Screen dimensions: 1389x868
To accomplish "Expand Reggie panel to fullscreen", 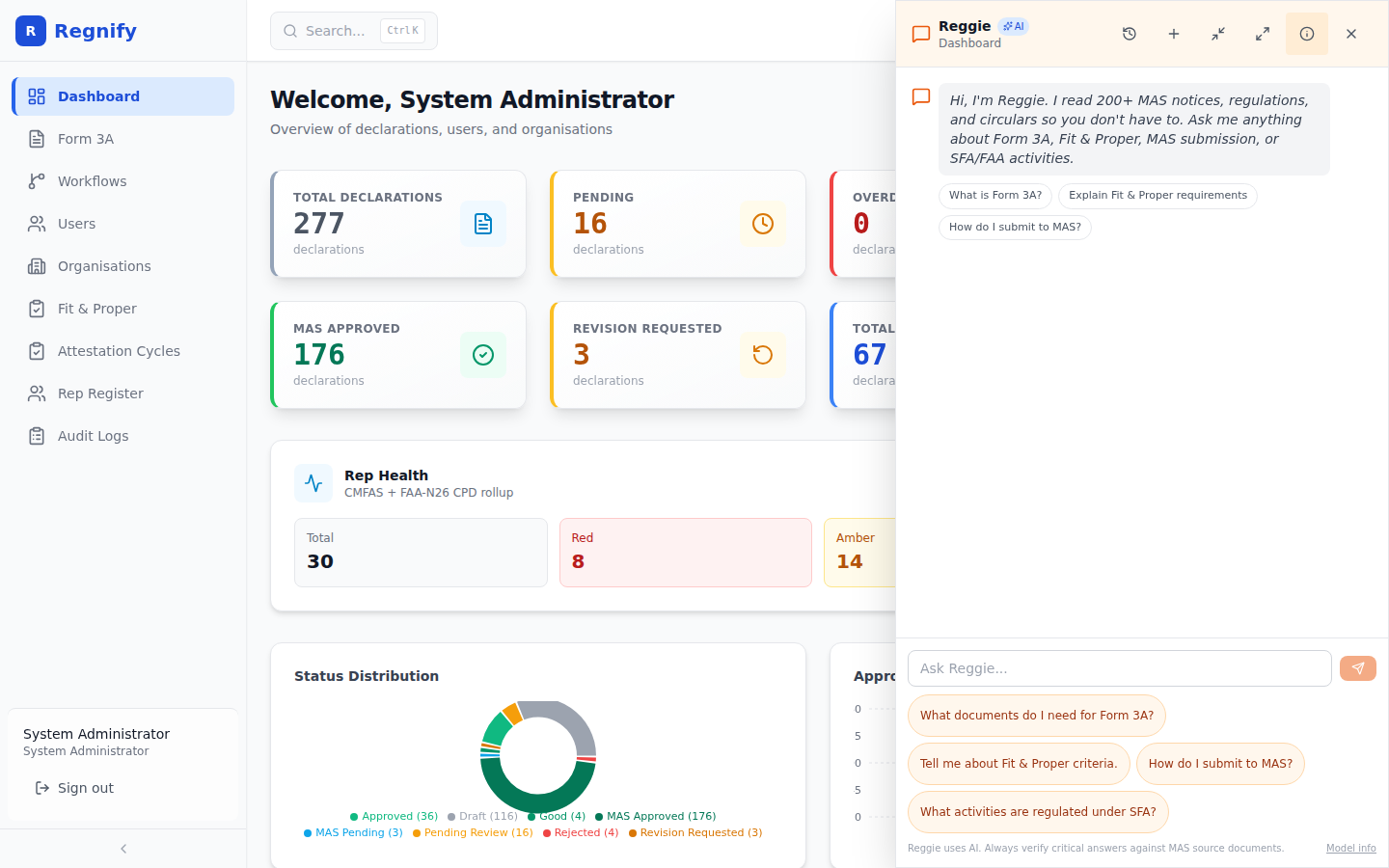I will (x=1263, y=34).
